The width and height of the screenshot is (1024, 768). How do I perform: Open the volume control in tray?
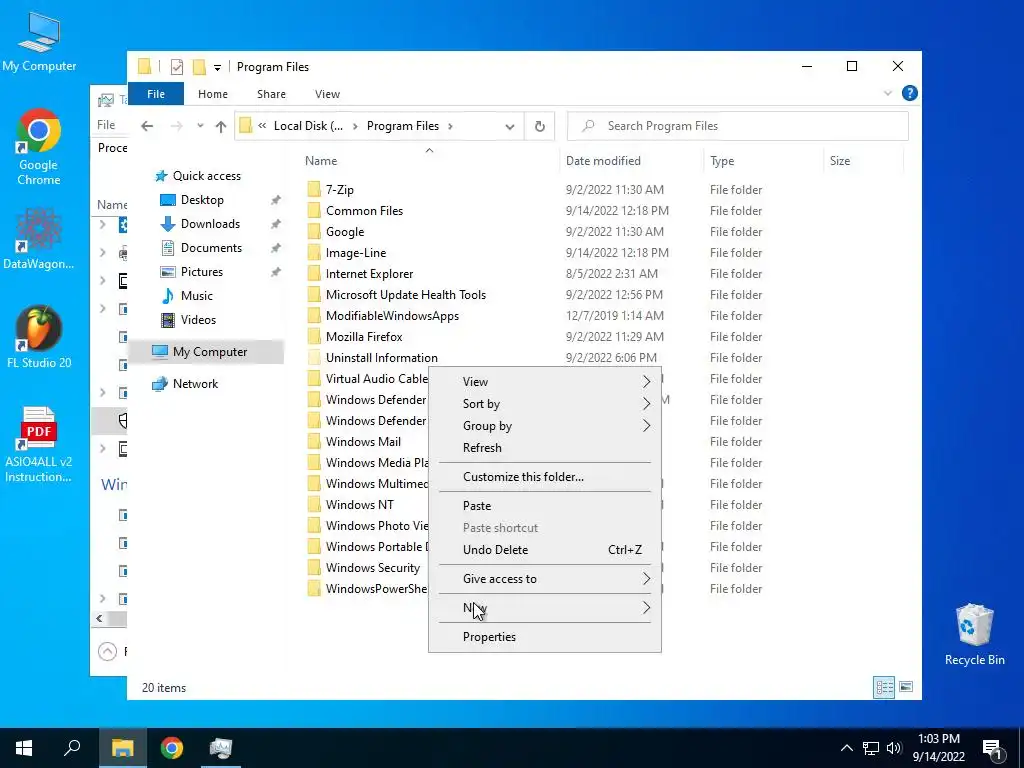pyautogui.click(x=893, y=748)
